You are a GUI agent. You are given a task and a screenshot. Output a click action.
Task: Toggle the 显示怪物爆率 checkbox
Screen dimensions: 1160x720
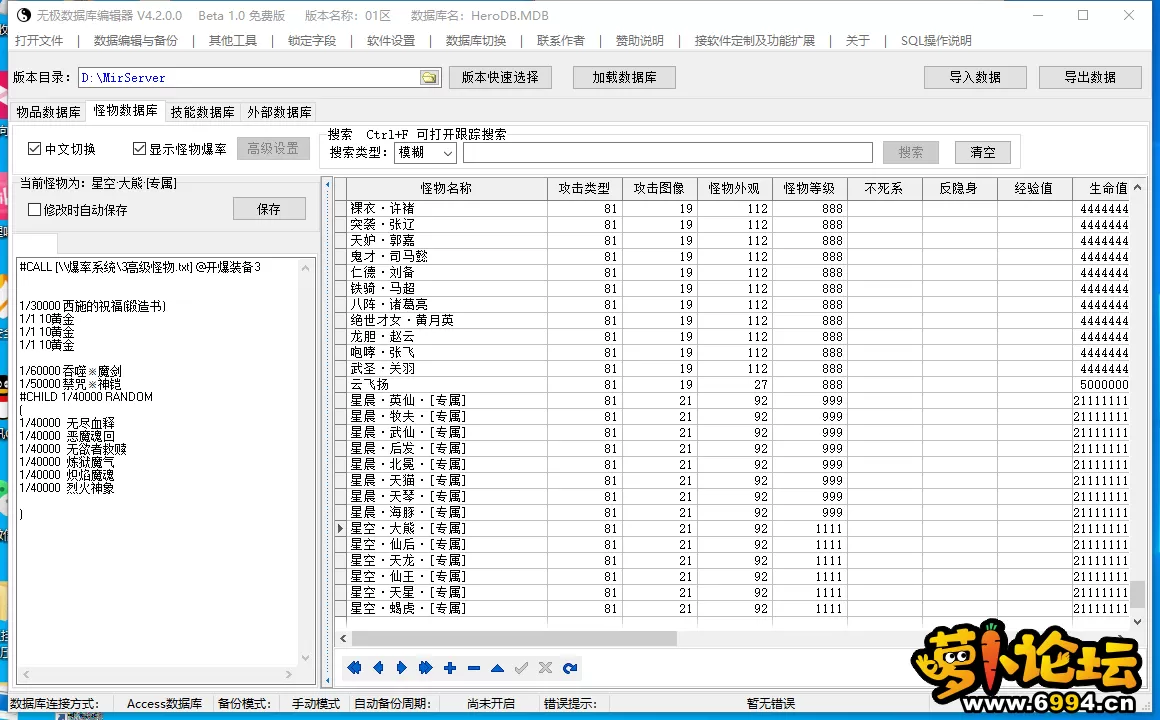tap(139, 149)
